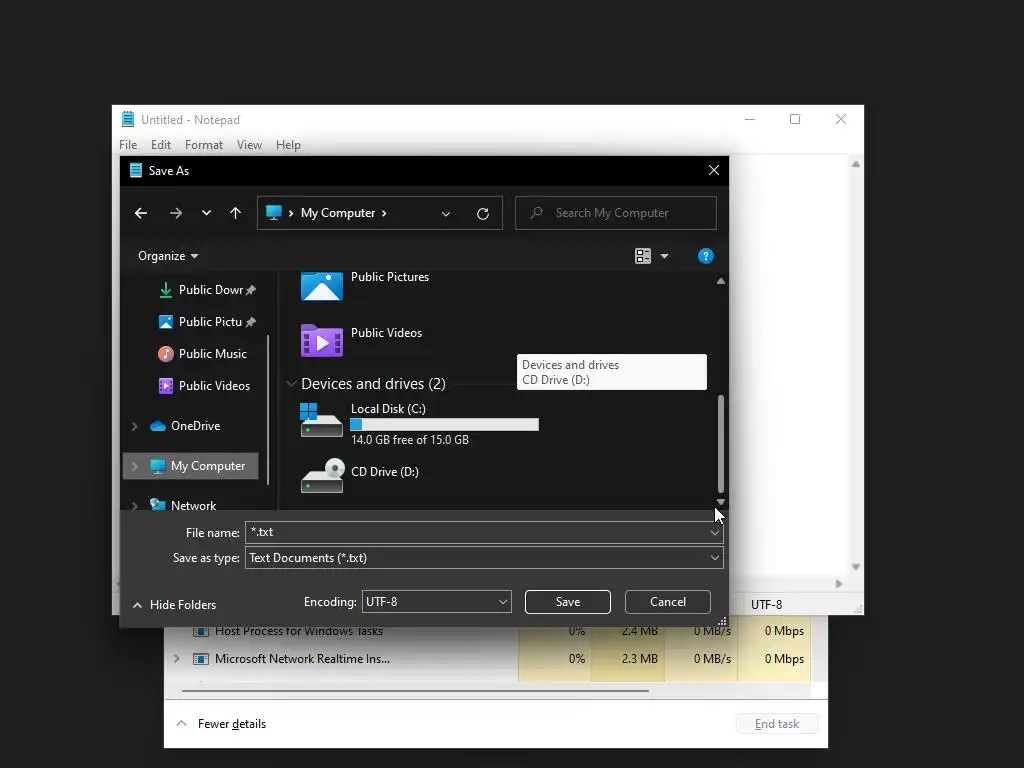Open the Public Pictures folder icon
Viewport: 1024px width, 768px height.
pyautogui.click(x=321, y=286)
